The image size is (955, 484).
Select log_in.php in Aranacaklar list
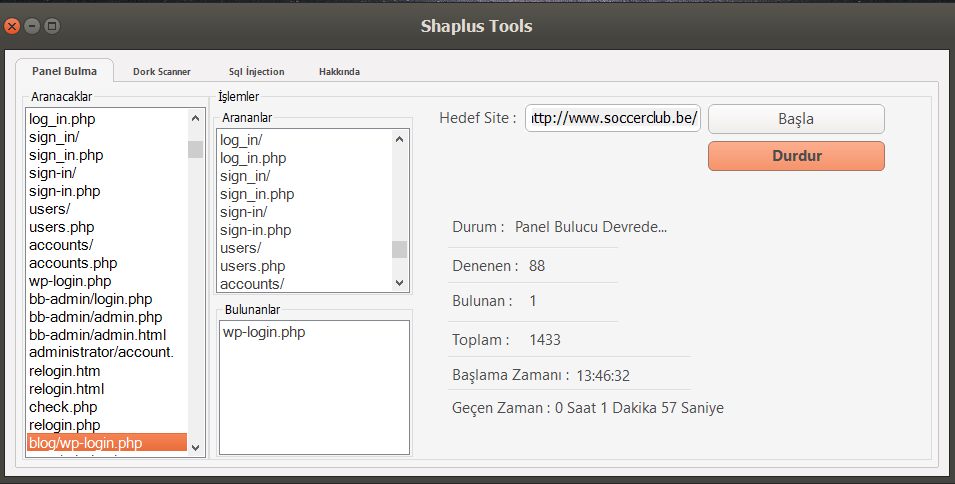(x=107, y=119)
